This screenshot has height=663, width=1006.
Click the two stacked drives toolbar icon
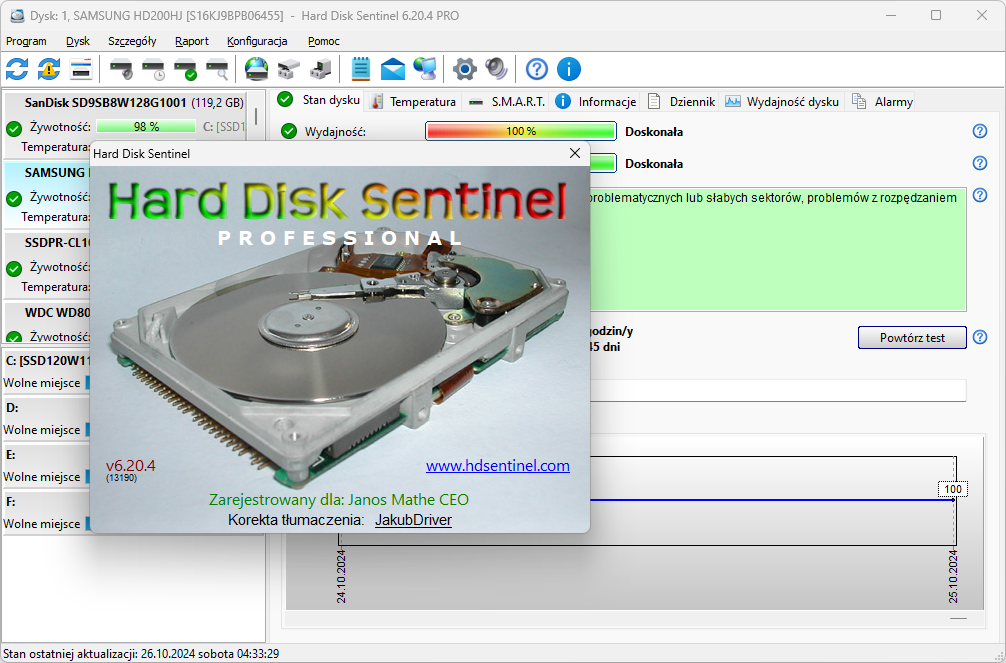289,69
